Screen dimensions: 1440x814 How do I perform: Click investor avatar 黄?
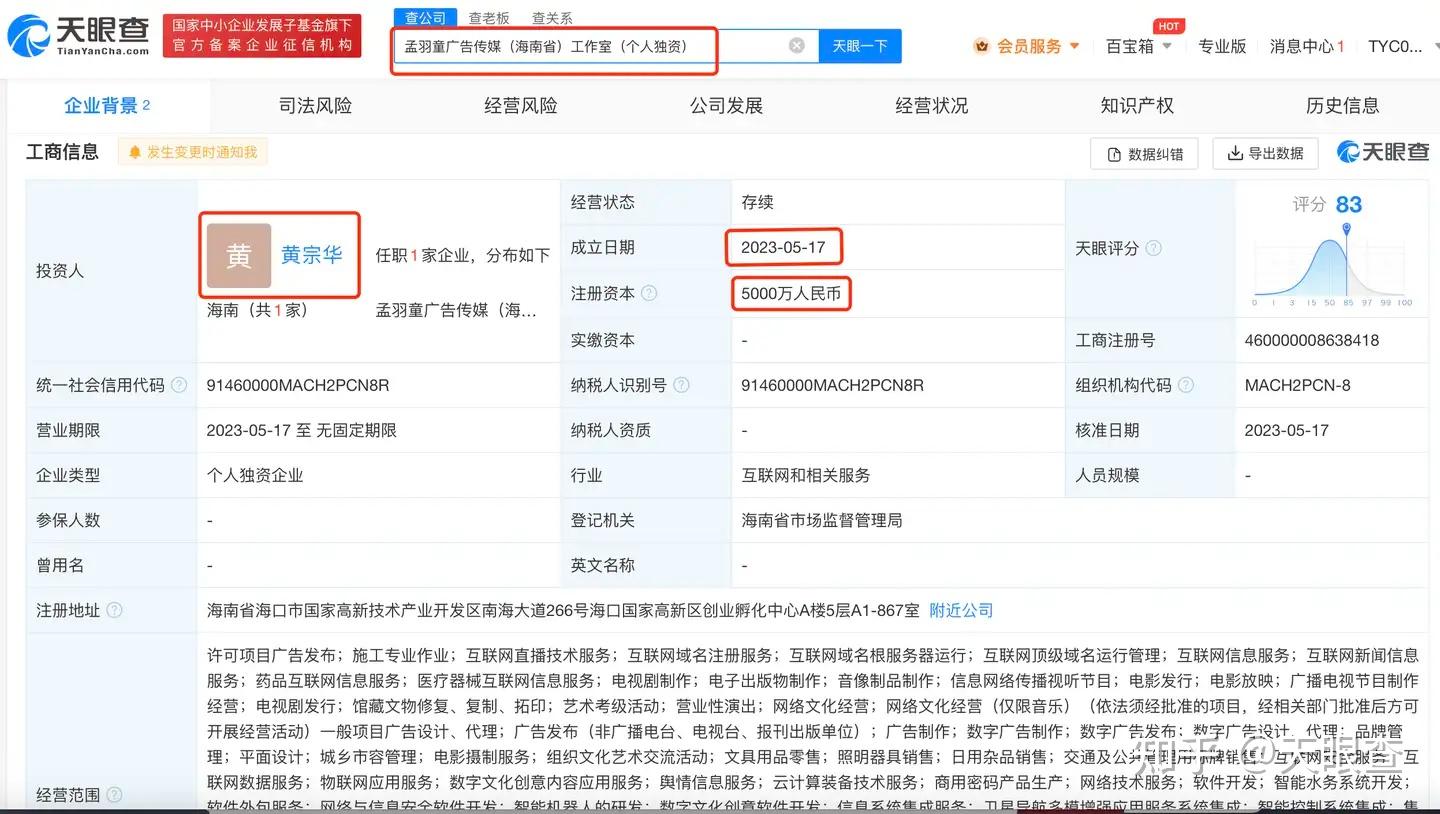coord(239,256)
